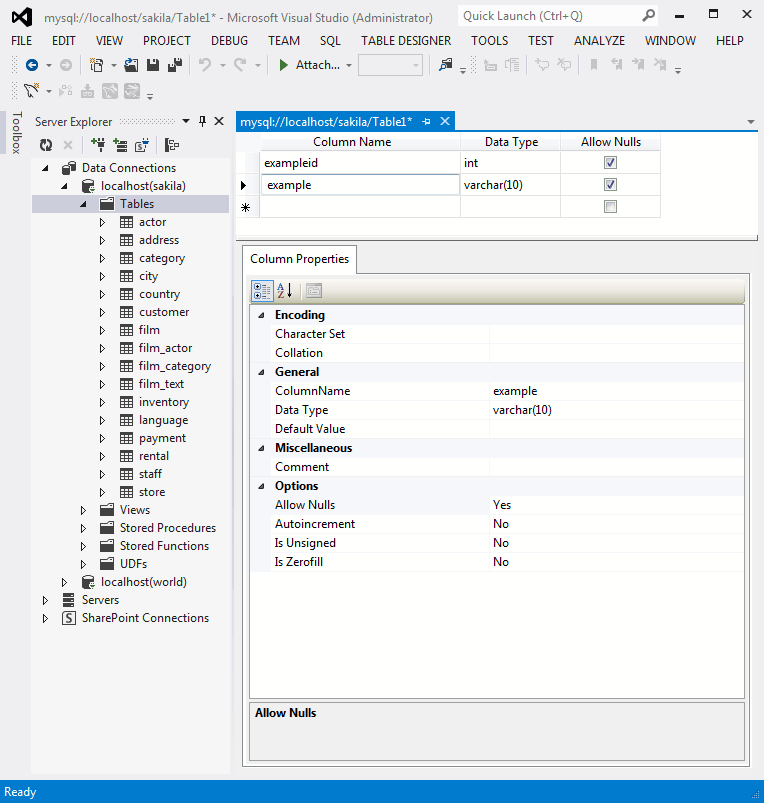
Task: Click the actor table icon
Action: click(126, 222)
